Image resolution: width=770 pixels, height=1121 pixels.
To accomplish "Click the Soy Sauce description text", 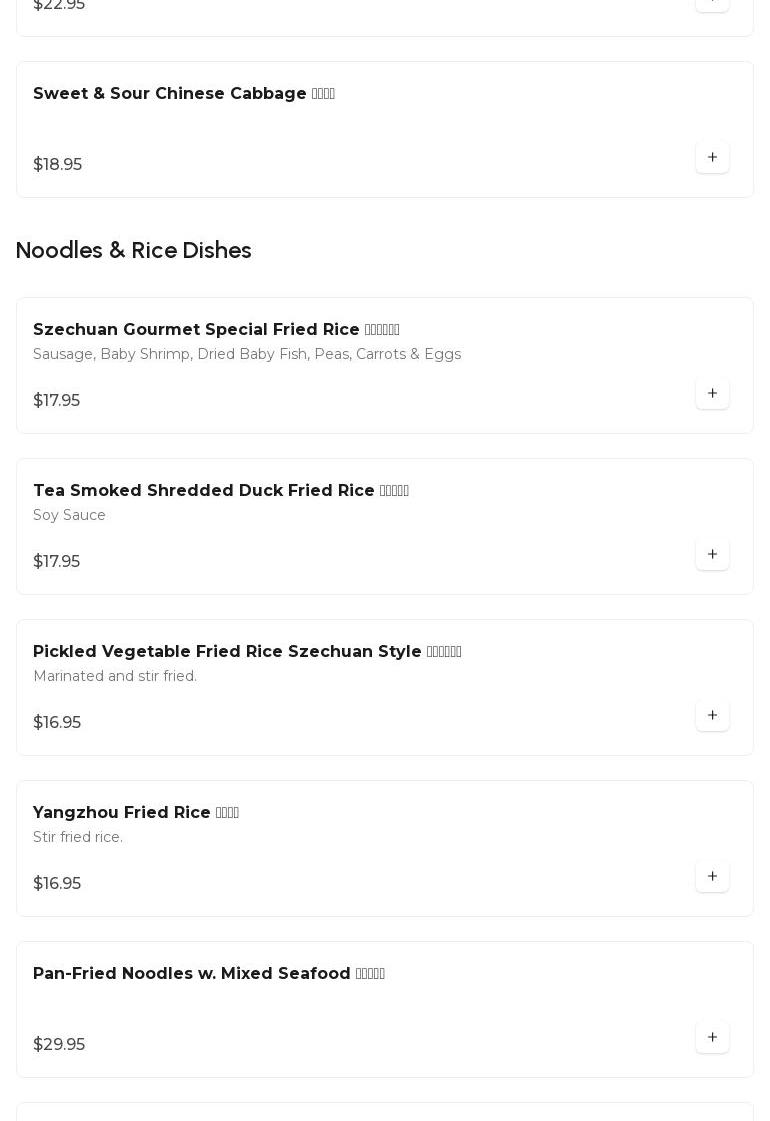I will 69,515.
